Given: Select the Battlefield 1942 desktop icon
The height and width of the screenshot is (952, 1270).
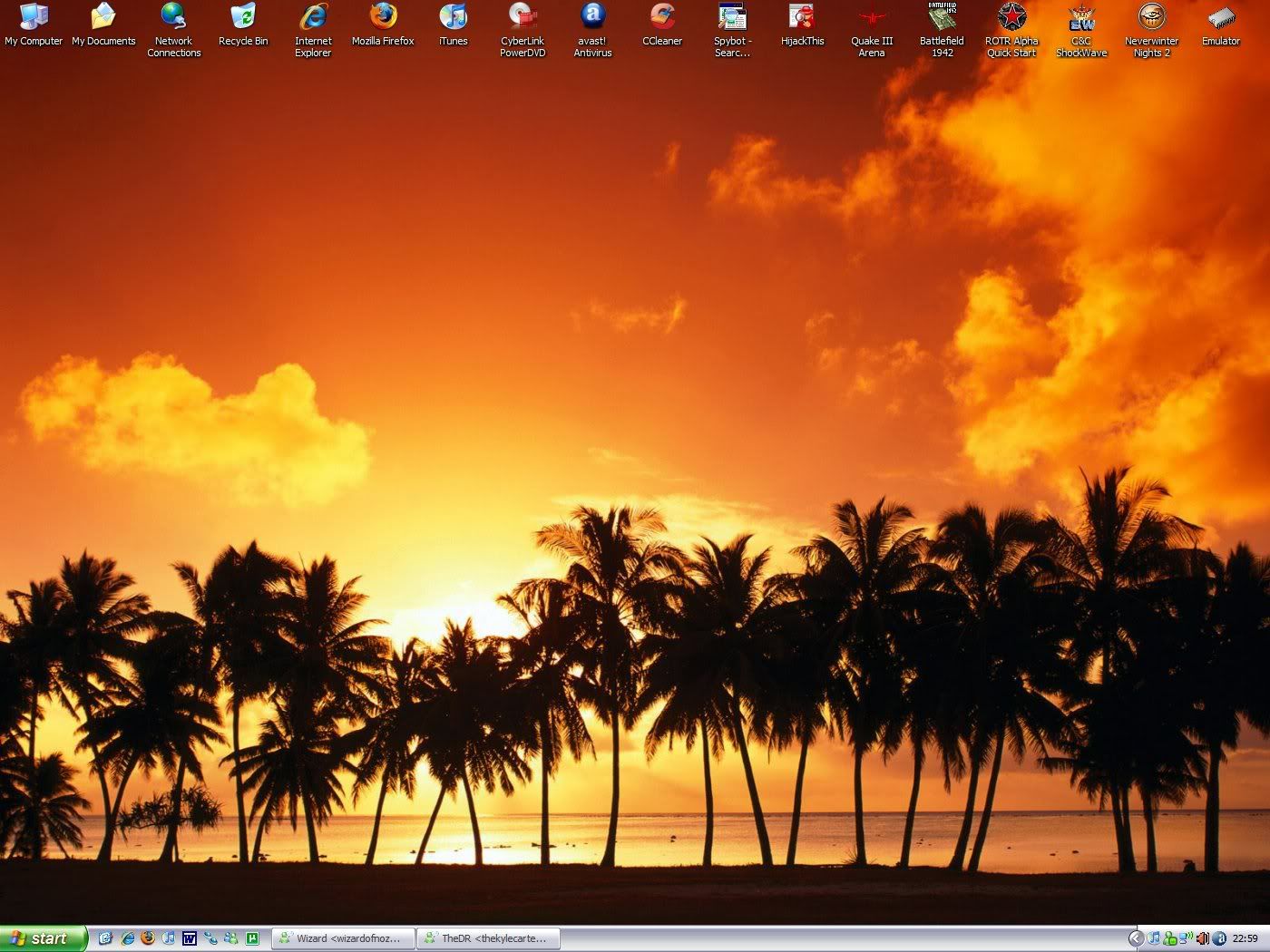Looking at the screenshot, I should coord(942,31).
